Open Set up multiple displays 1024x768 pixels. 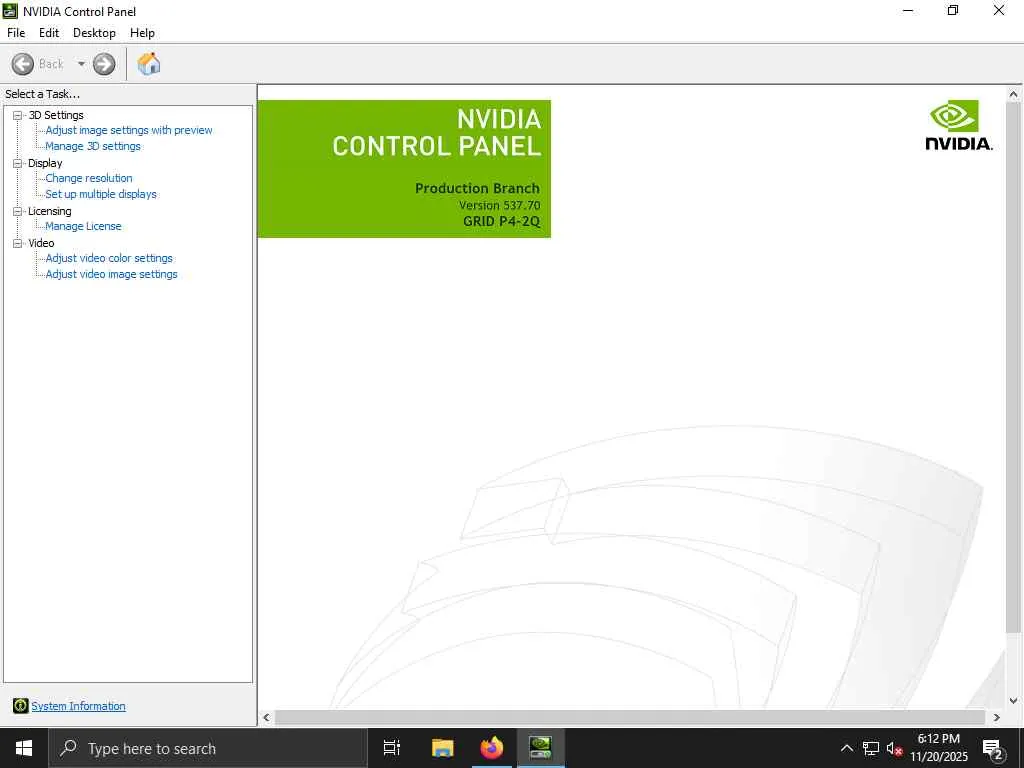[101, 194]
